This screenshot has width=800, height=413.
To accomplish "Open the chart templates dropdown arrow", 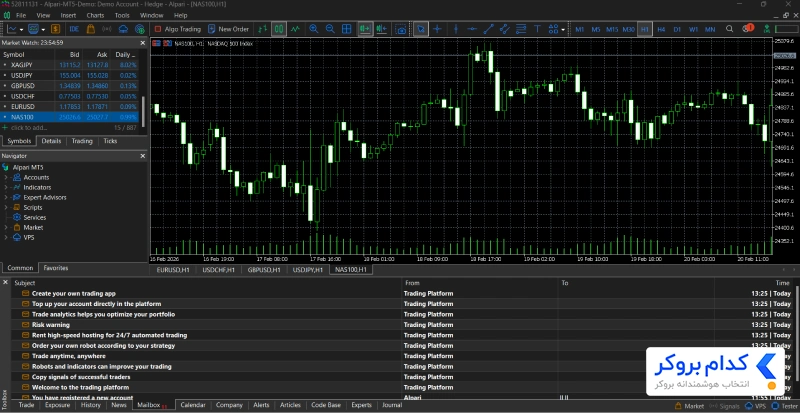I will click(43, 30).
